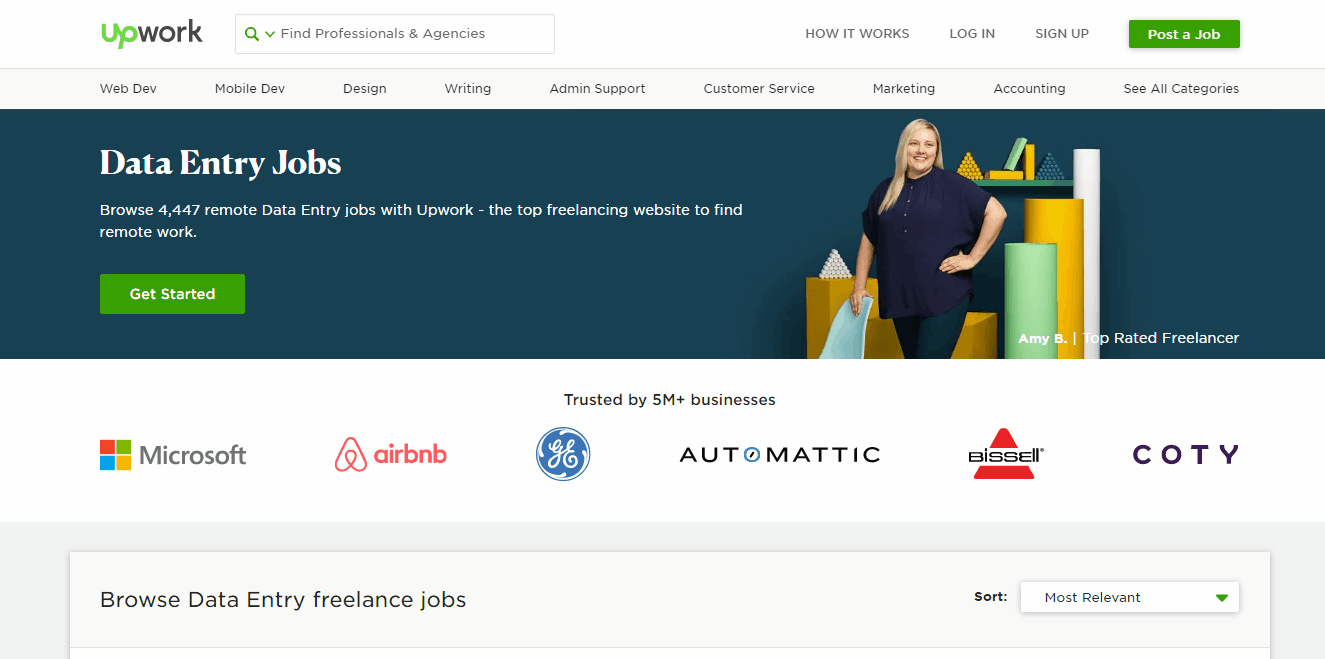This screenshot has width=1325, height=659.
Task: Click the Airbnb logo
Action: click(x=390, y=453)
